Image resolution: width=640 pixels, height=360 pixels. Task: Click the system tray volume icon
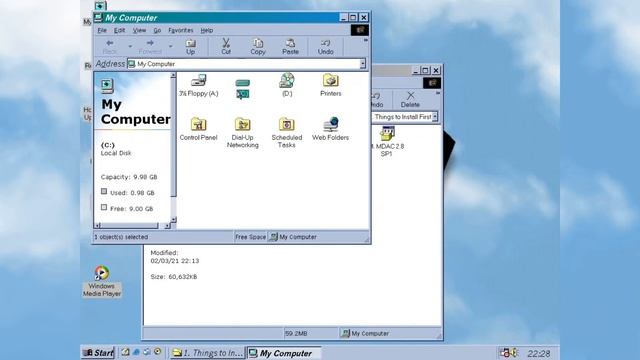[x=514, y=353]
